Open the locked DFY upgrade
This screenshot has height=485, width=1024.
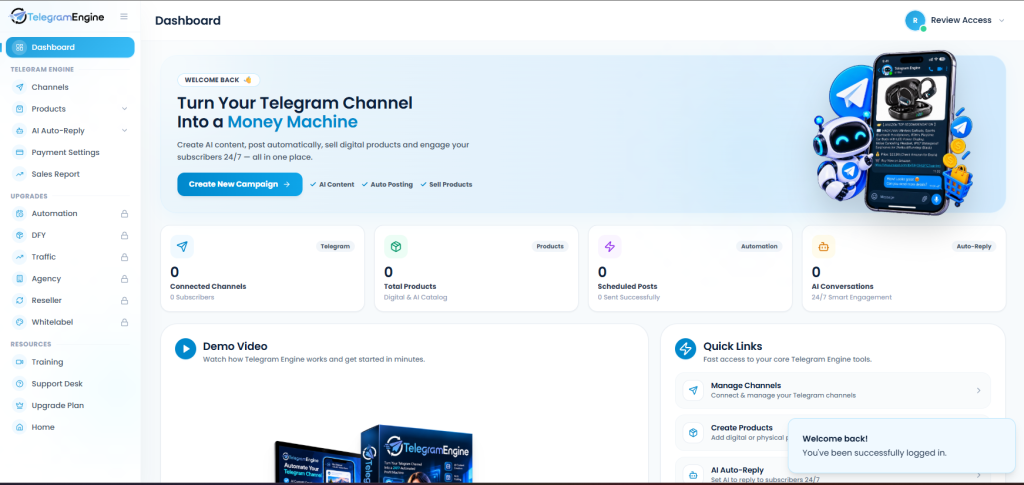pos(70,235)
